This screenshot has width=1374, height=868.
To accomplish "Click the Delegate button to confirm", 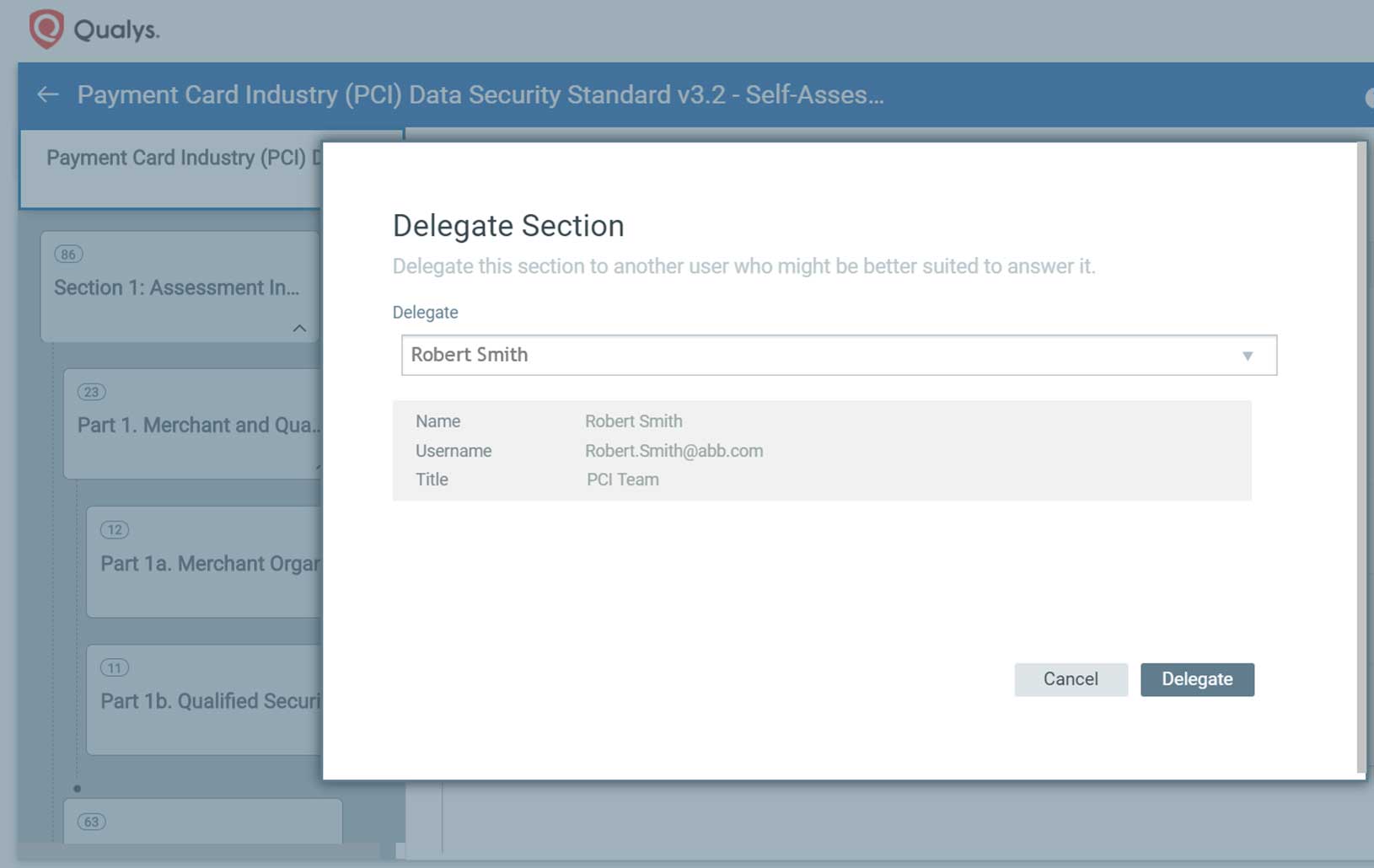I will 1198,679.
